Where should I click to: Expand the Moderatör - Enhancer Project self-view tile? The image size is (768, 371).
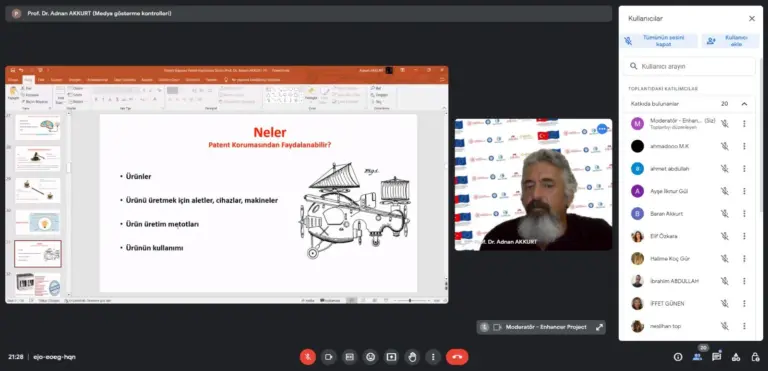[x=599, y=327]
